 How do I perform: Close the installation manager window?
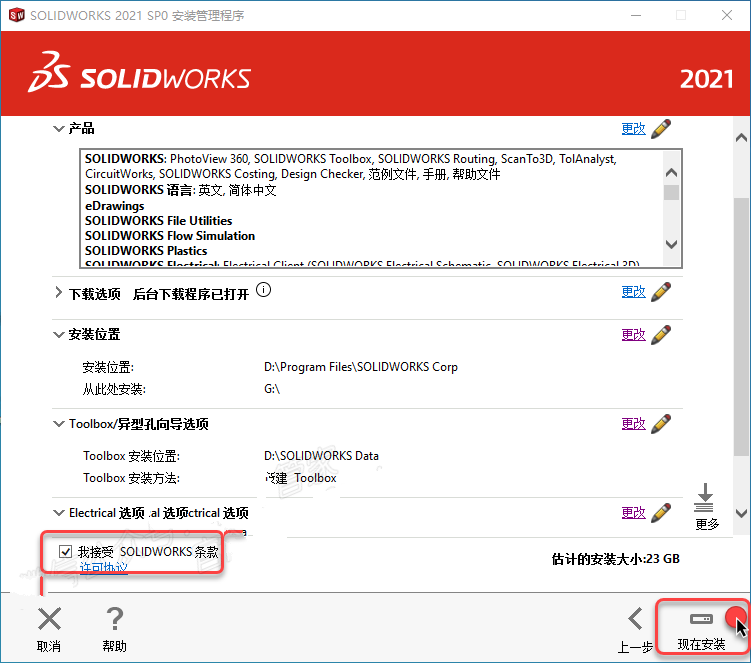pos(727,15)
